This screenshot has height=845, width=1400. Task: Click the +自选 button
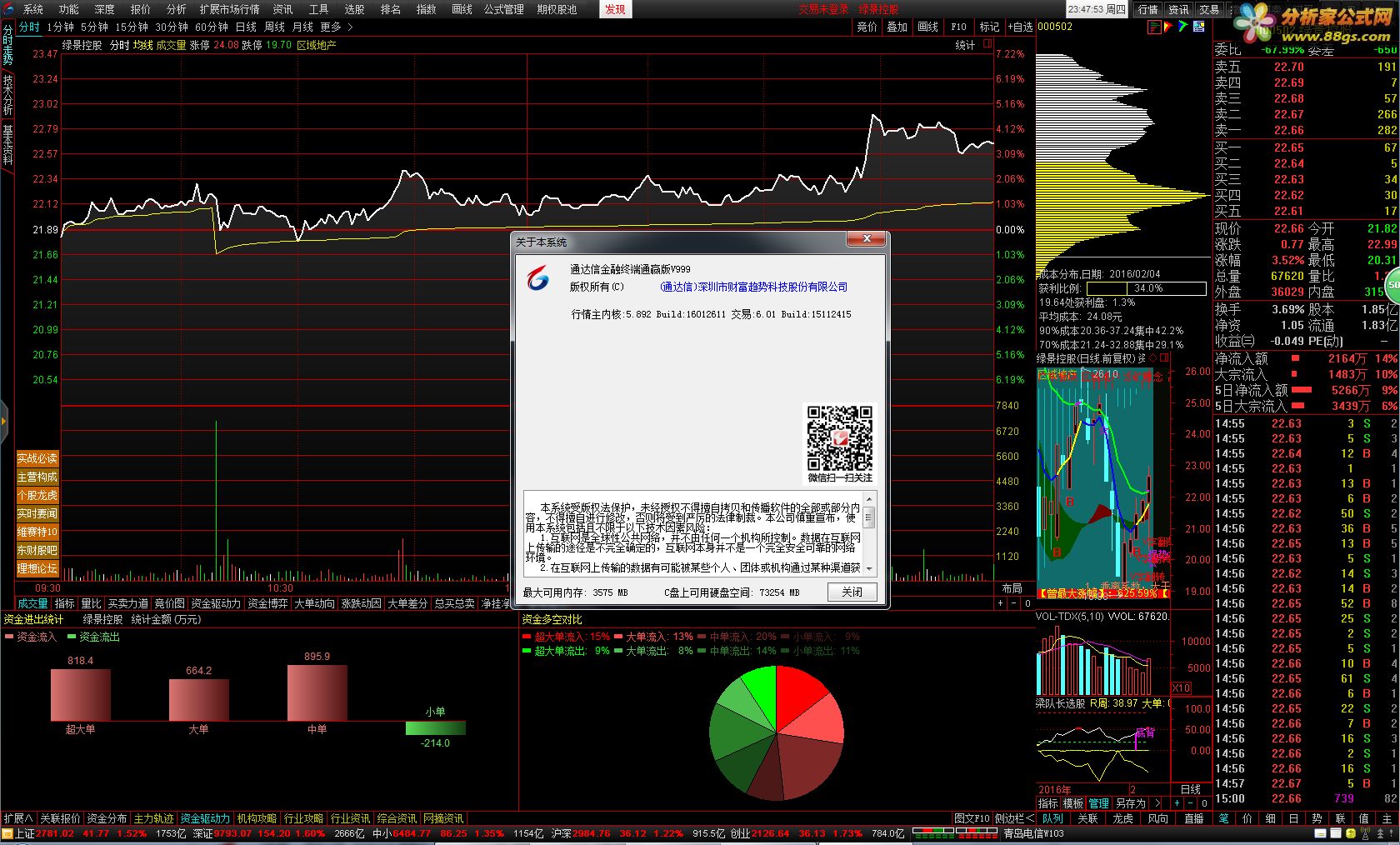(1020, 27)
